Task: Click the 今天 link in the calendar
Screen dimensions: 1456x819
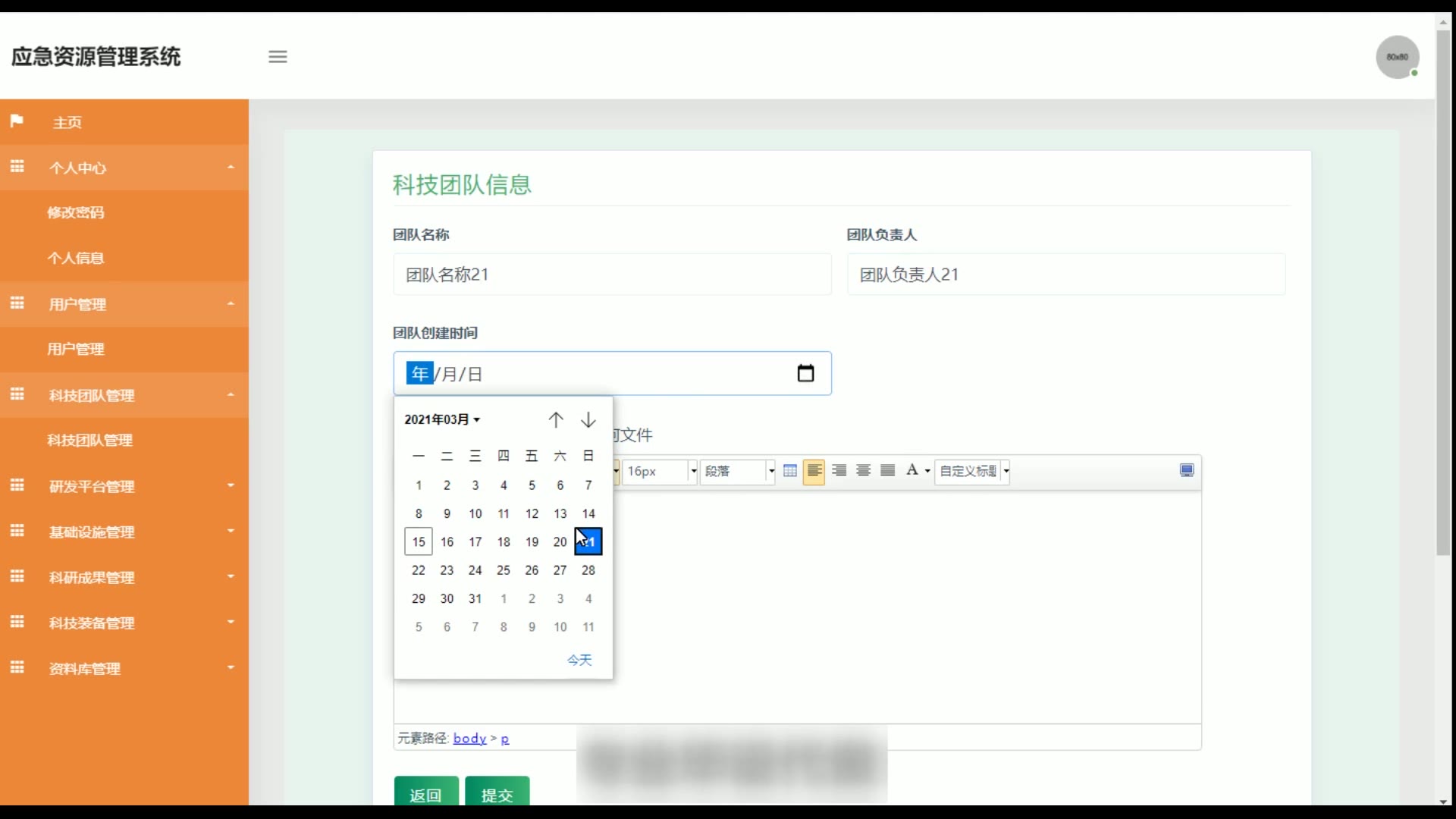Action: point(579,660)
